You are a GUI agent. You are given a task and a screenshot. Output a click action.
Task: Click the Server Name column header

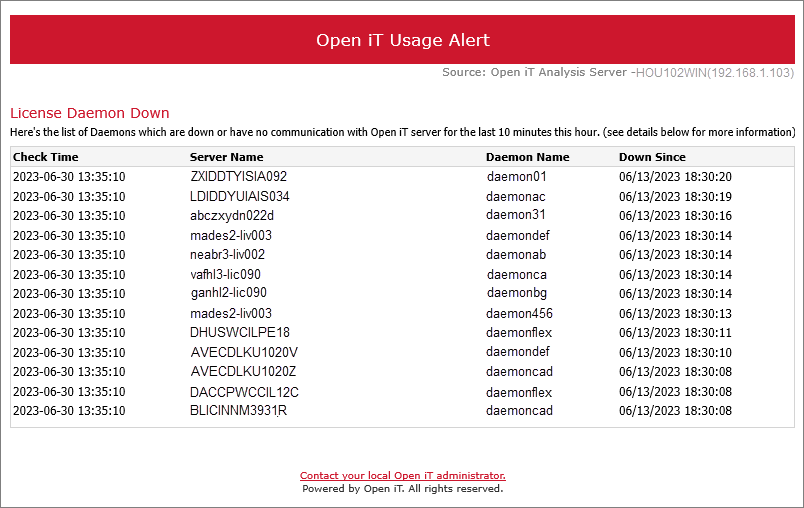(226, 157)
